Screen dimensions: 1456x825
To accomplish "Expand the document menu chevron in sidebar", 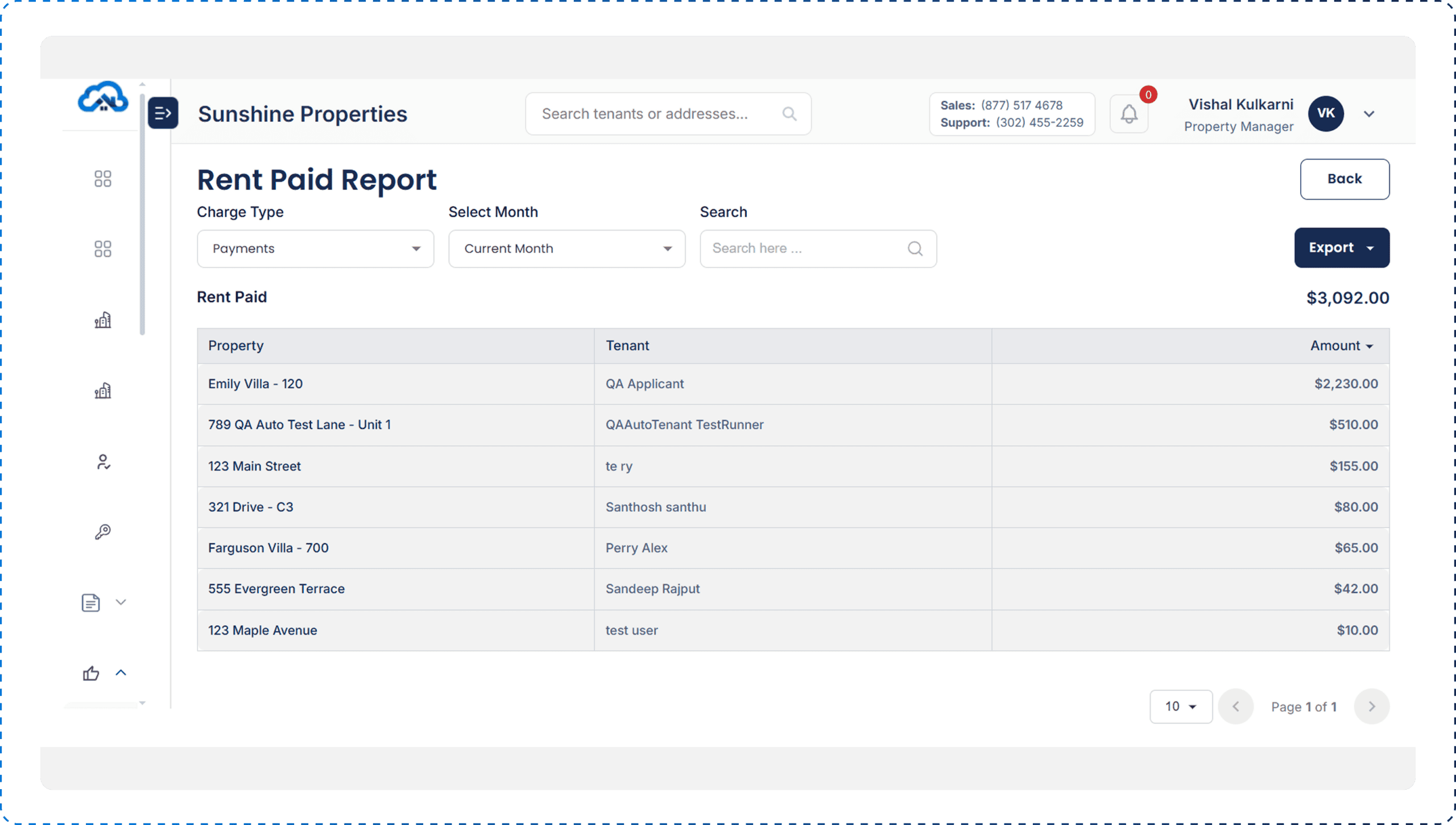I will pos(121,602).
